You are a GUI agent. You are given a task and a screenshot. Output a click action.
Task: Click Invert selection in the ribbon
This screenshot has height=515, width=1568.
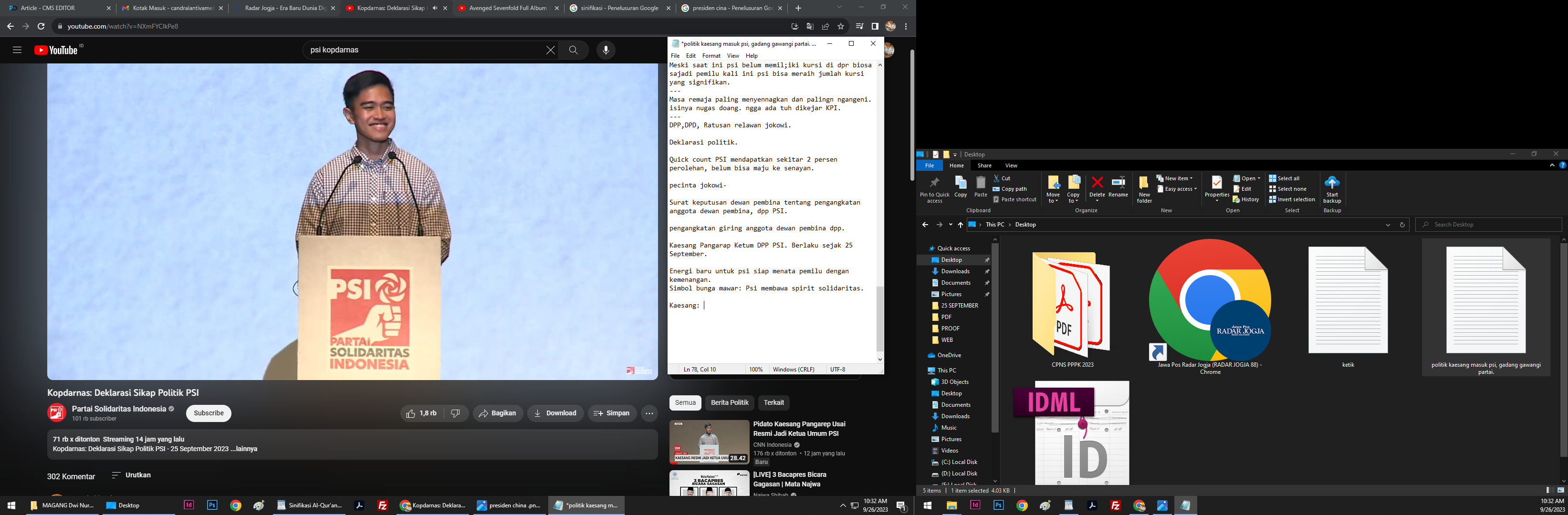tap(1292, 199)
